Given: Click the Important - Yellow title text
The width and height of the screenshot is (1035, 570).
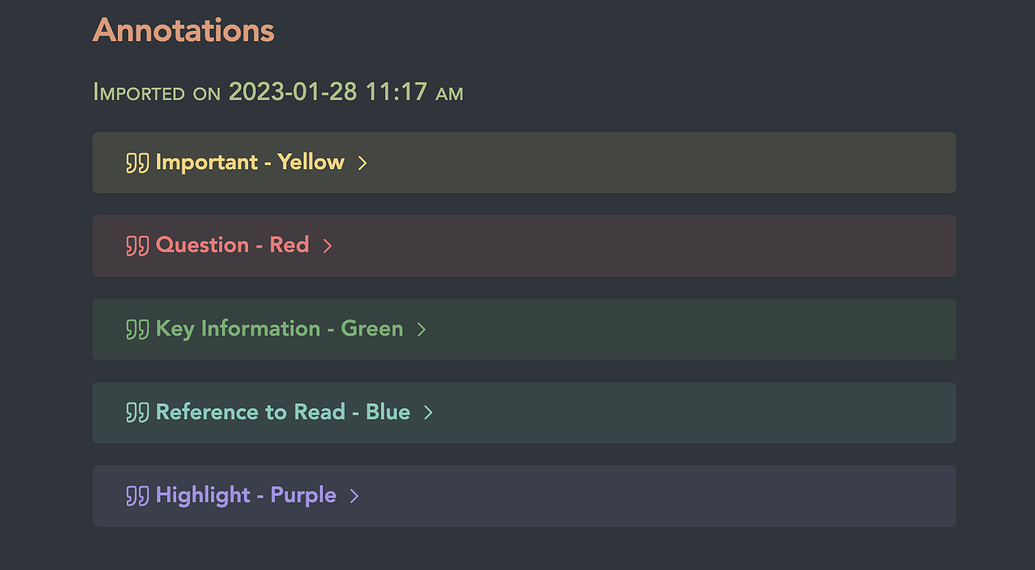Looking at the screenshot, I should [250, 162].
